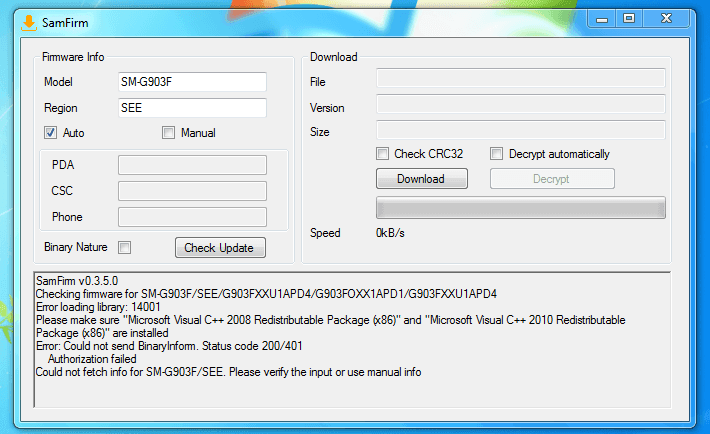Turn on Decrypt automatically

(497, 154)
